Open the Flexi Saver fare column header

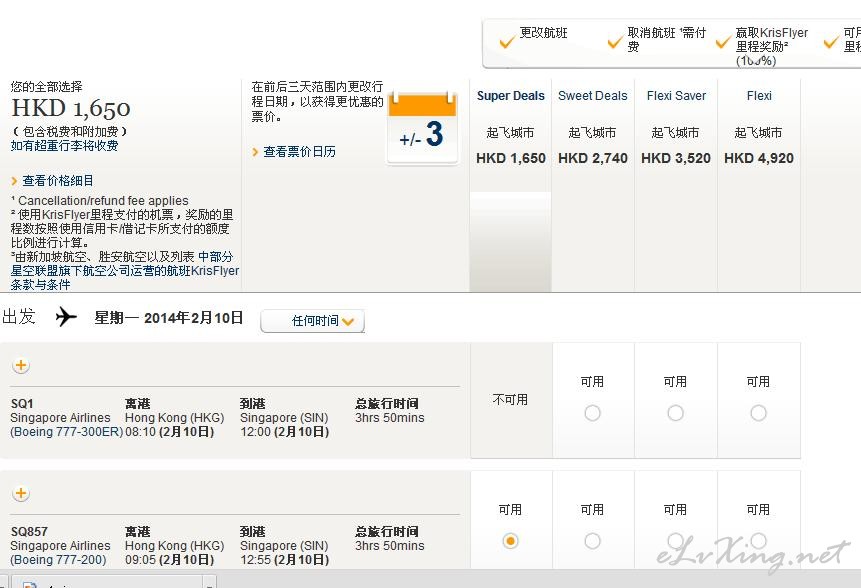[676, 96]
